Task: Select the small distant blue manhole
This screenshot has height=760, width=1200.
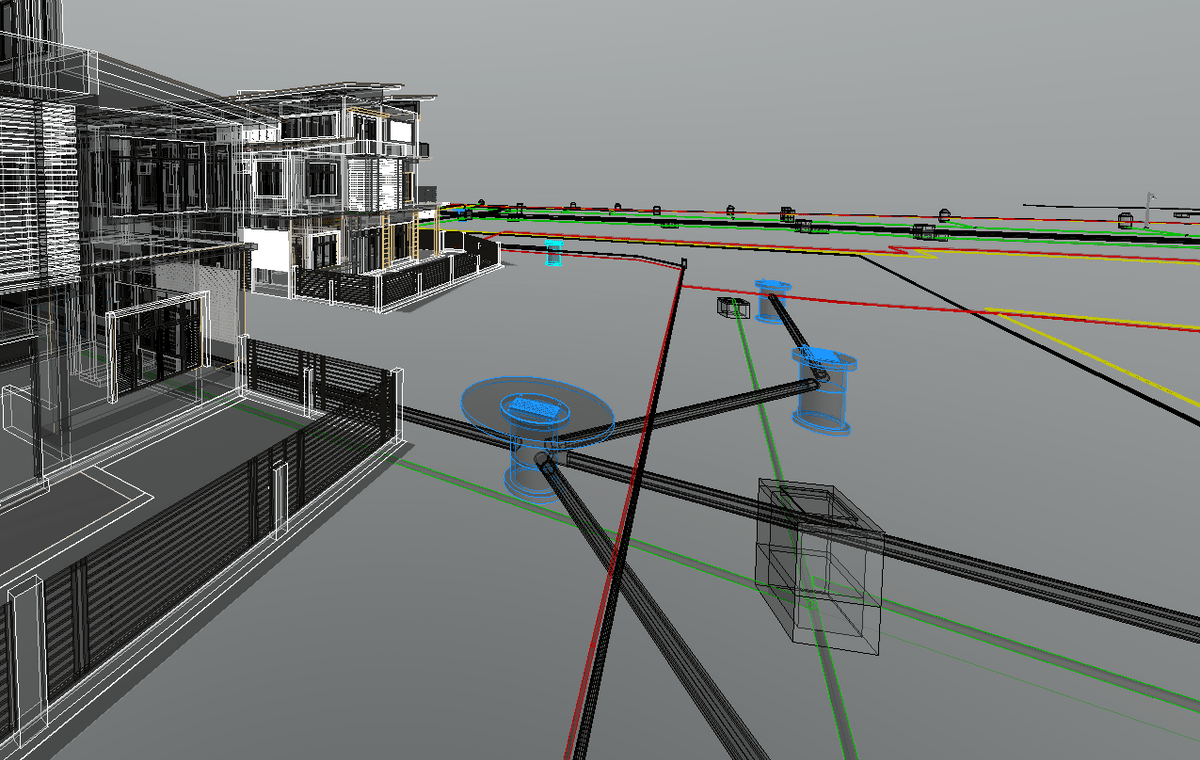Action: click(771, 301)
